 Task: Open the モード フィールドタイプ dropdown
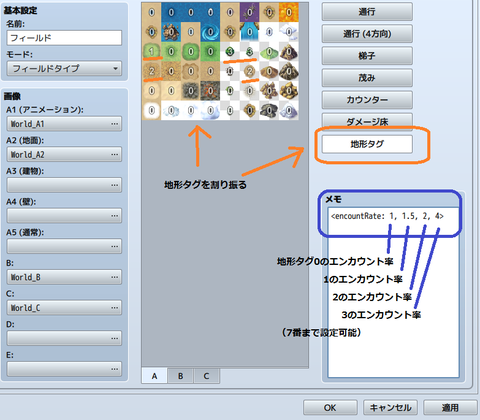click(x=64, y=69)
